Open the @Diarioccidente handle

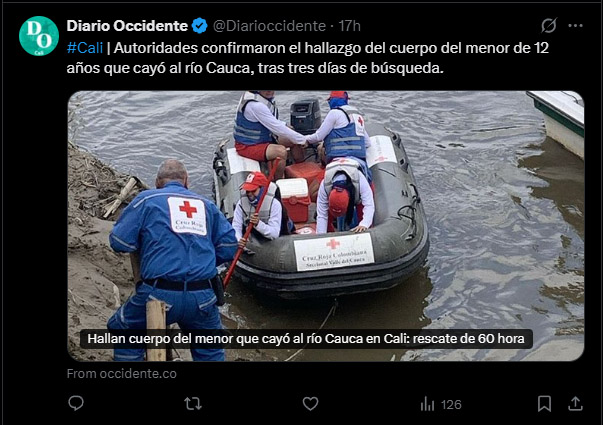(270, 26)
